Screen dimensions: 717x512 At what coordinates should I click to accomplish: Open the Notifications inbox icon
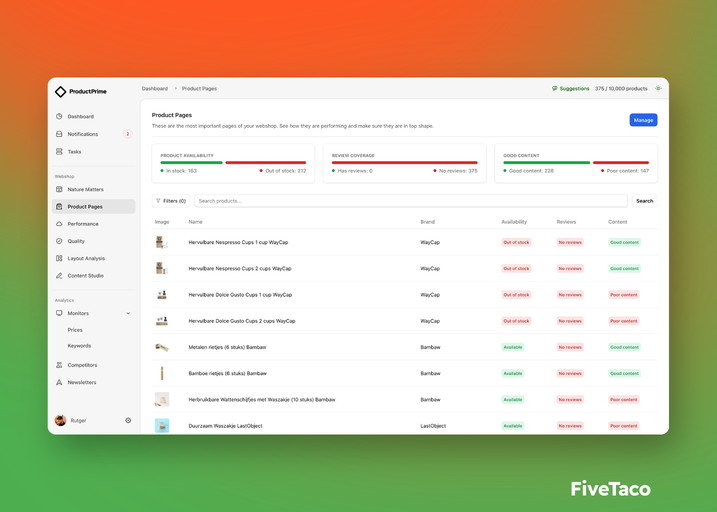click(x=59, y=134)
